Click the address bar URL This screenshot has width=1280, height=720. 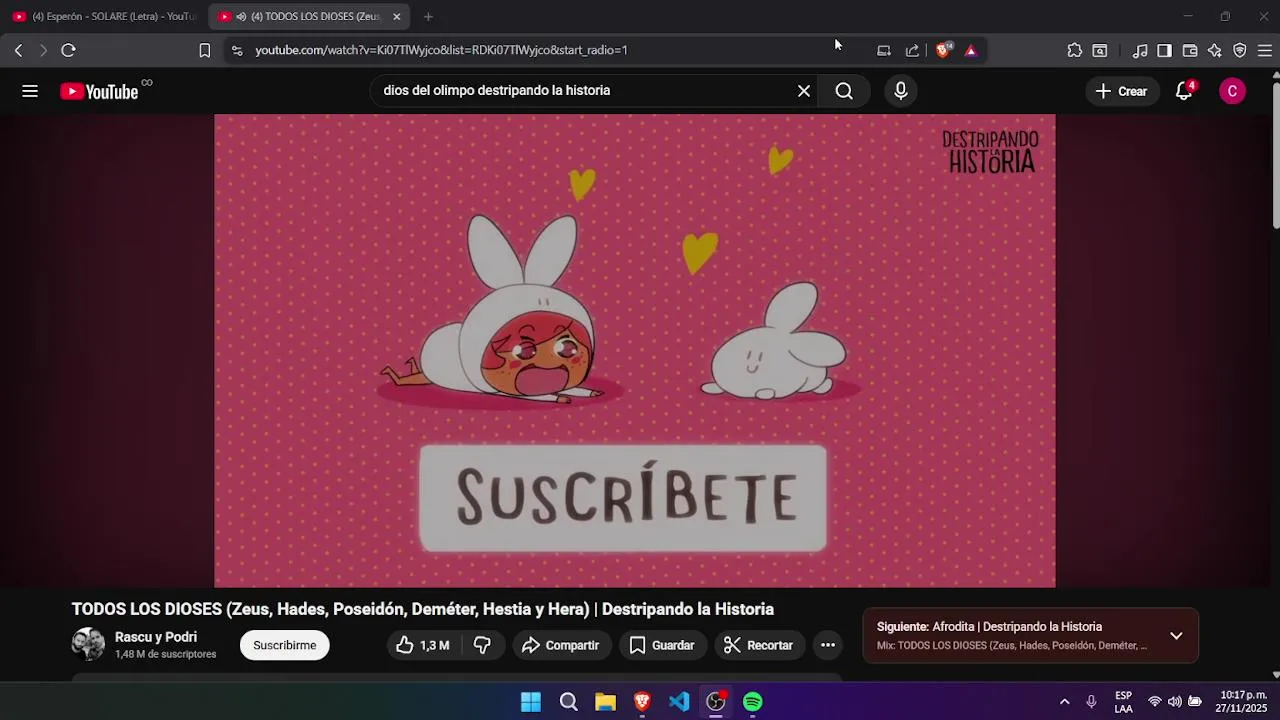[x=441, y=50]
